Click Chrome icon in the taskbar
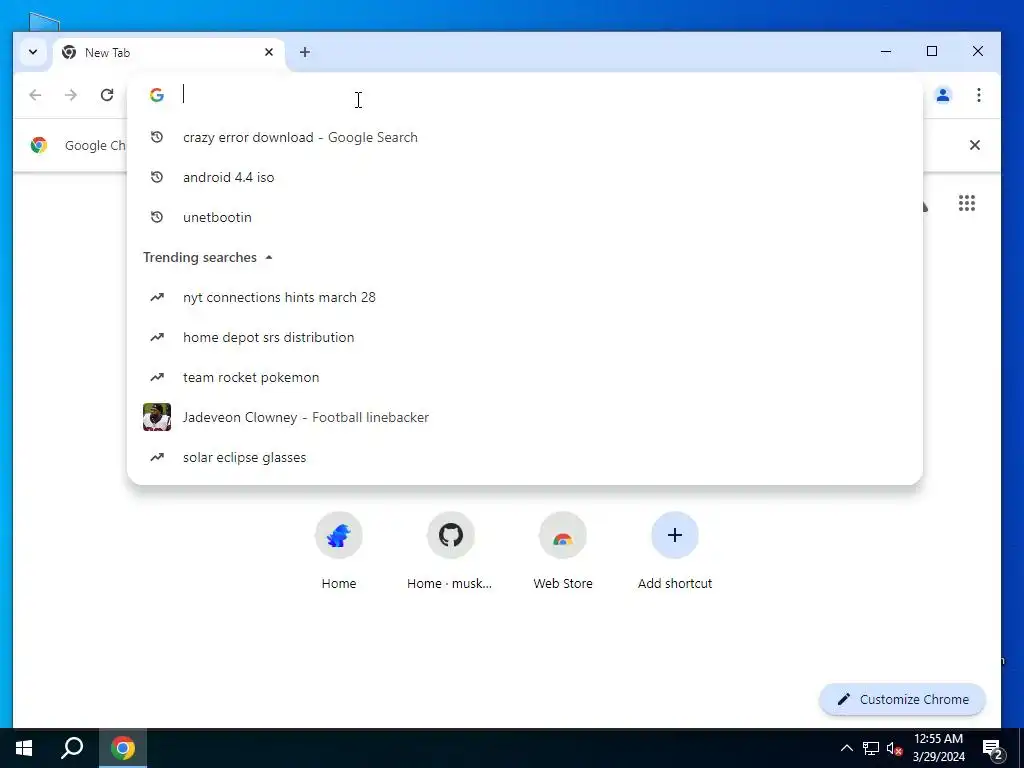 pyautogui.click(x=123, y=748)
